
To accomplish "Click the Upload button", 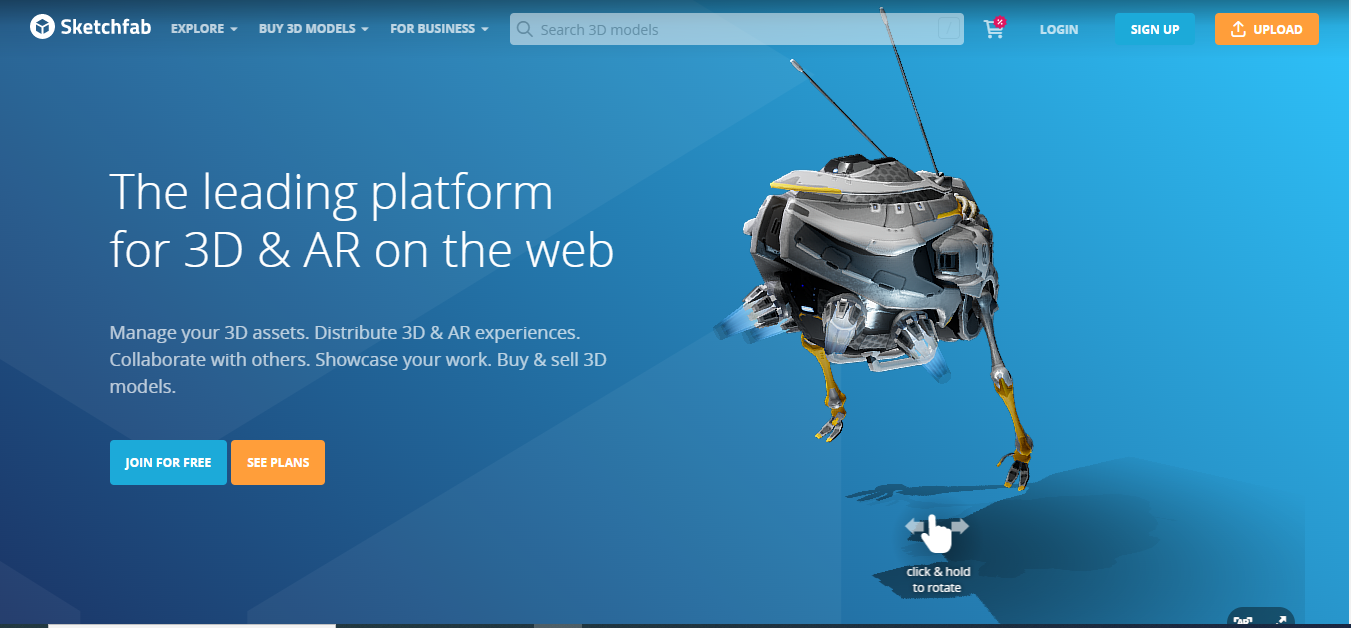I will (1267, 29).
